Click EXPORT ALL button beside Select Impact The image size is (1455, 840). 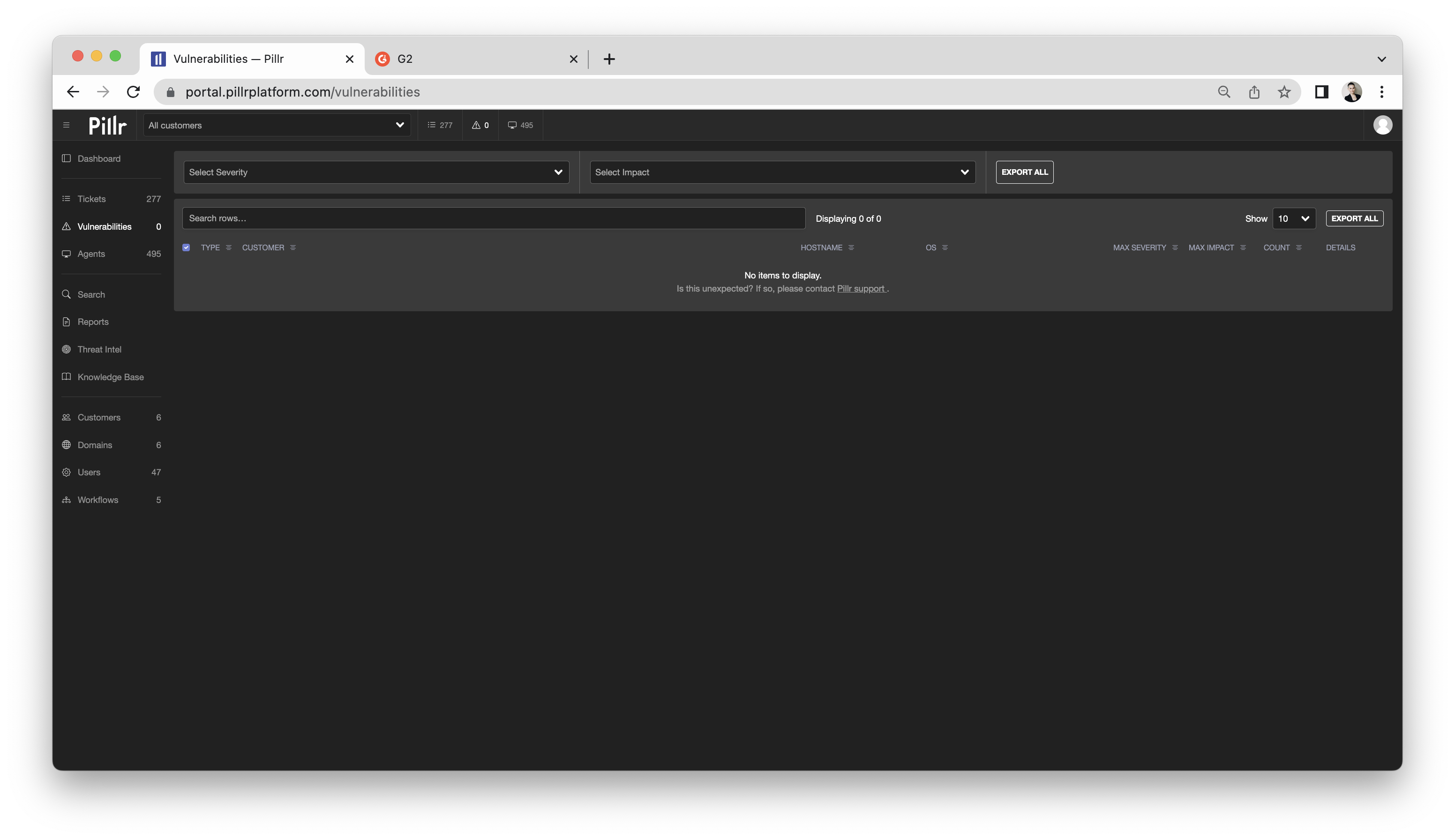click(1024, 172)
